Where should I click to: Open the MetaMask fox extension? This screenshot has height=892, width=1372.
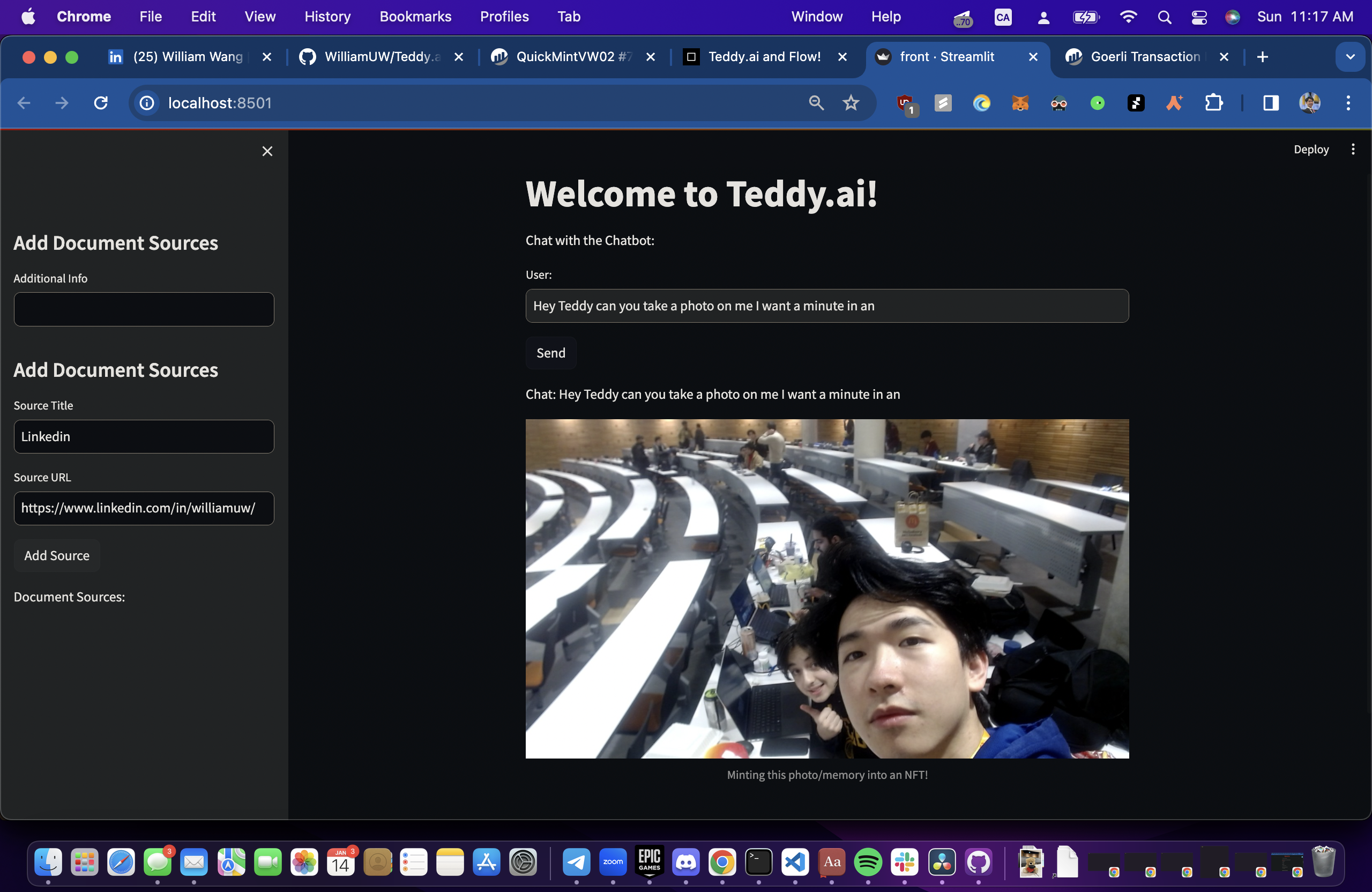[x=1020, y=103]
